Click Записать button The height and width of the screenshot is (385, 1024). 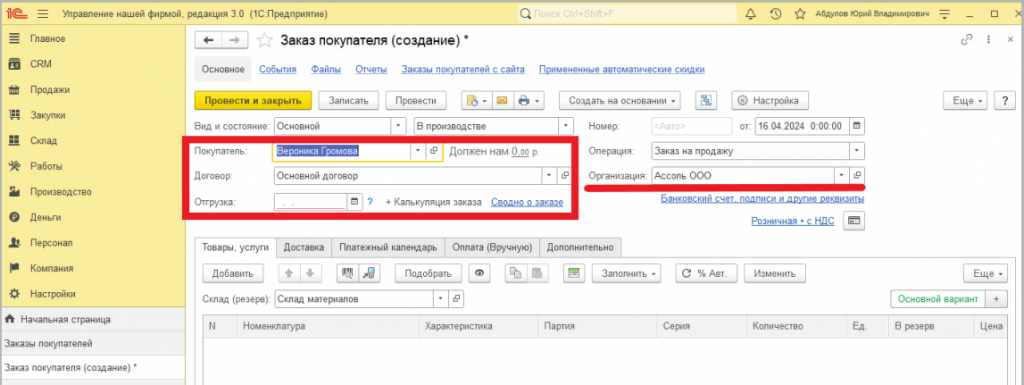[x=349, y=100]
